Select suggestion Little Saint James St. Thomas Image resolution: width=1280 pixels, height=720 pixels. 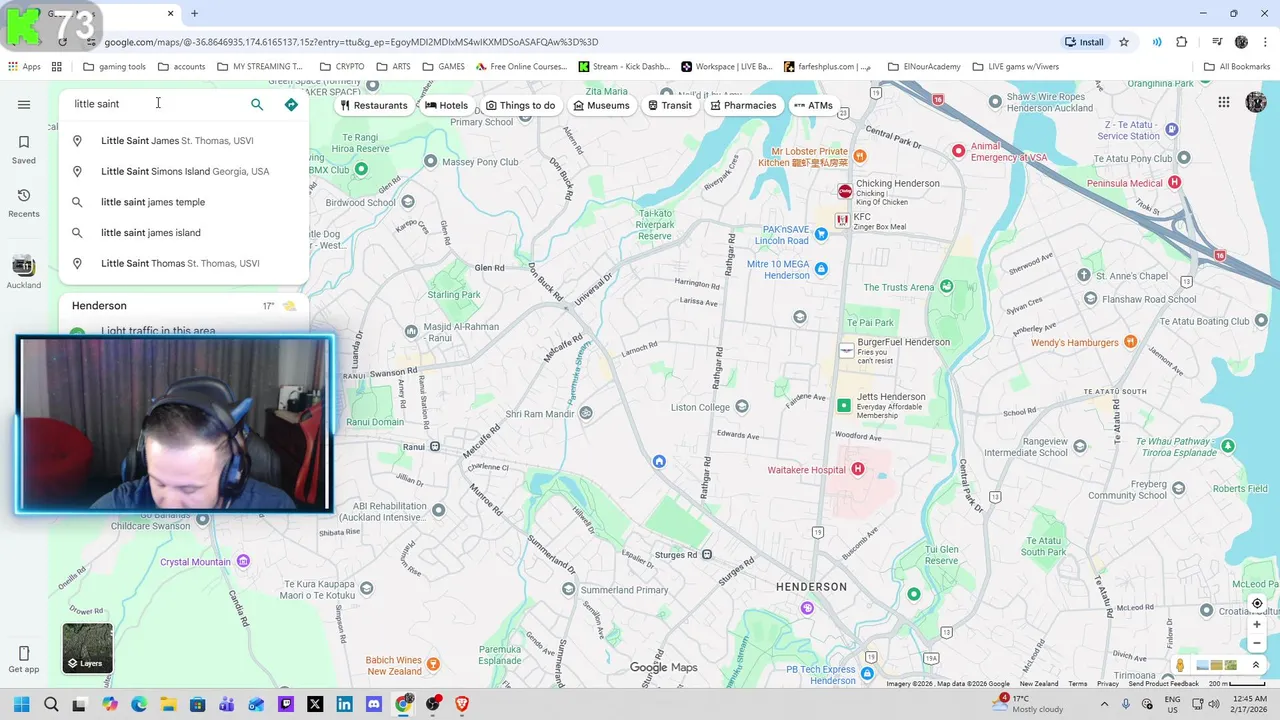[x=184, y=141]
